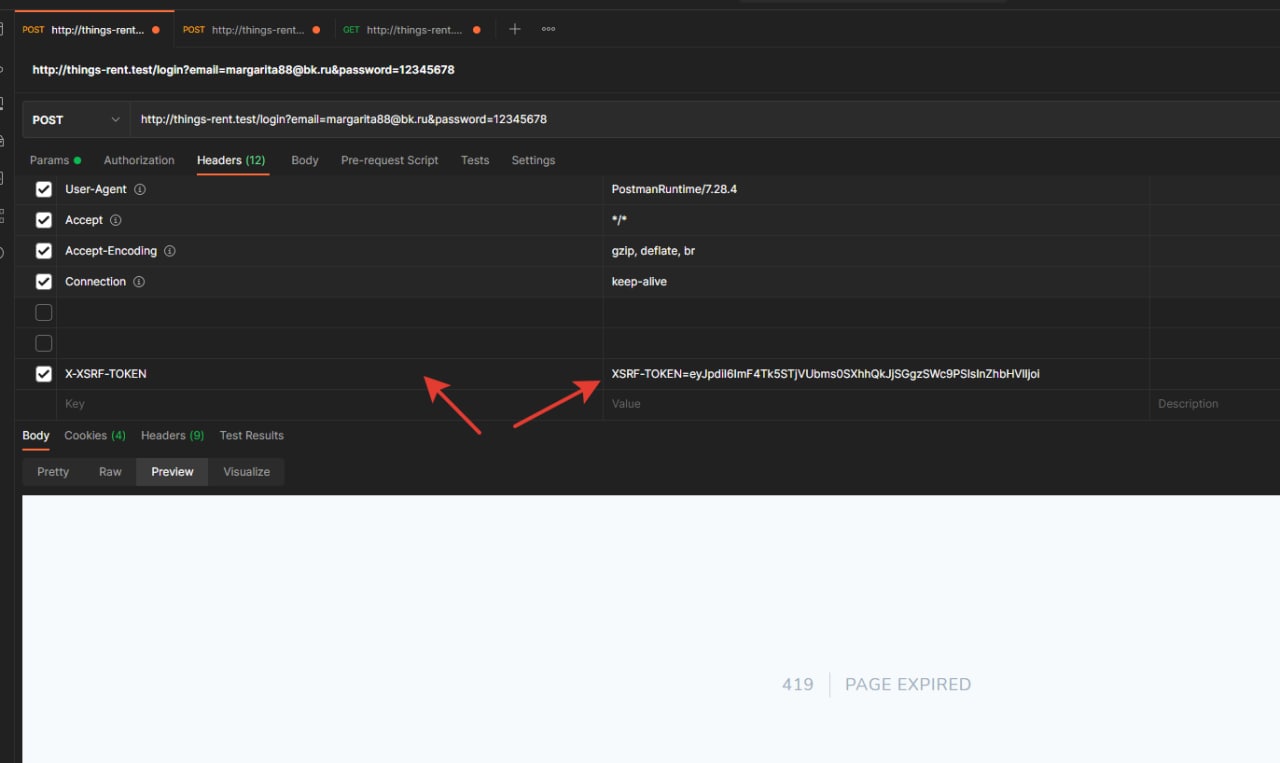The width and height of the screenshot is (1280, 763).
Task: Select the response Body tab
Action: [x=36, y=436]
